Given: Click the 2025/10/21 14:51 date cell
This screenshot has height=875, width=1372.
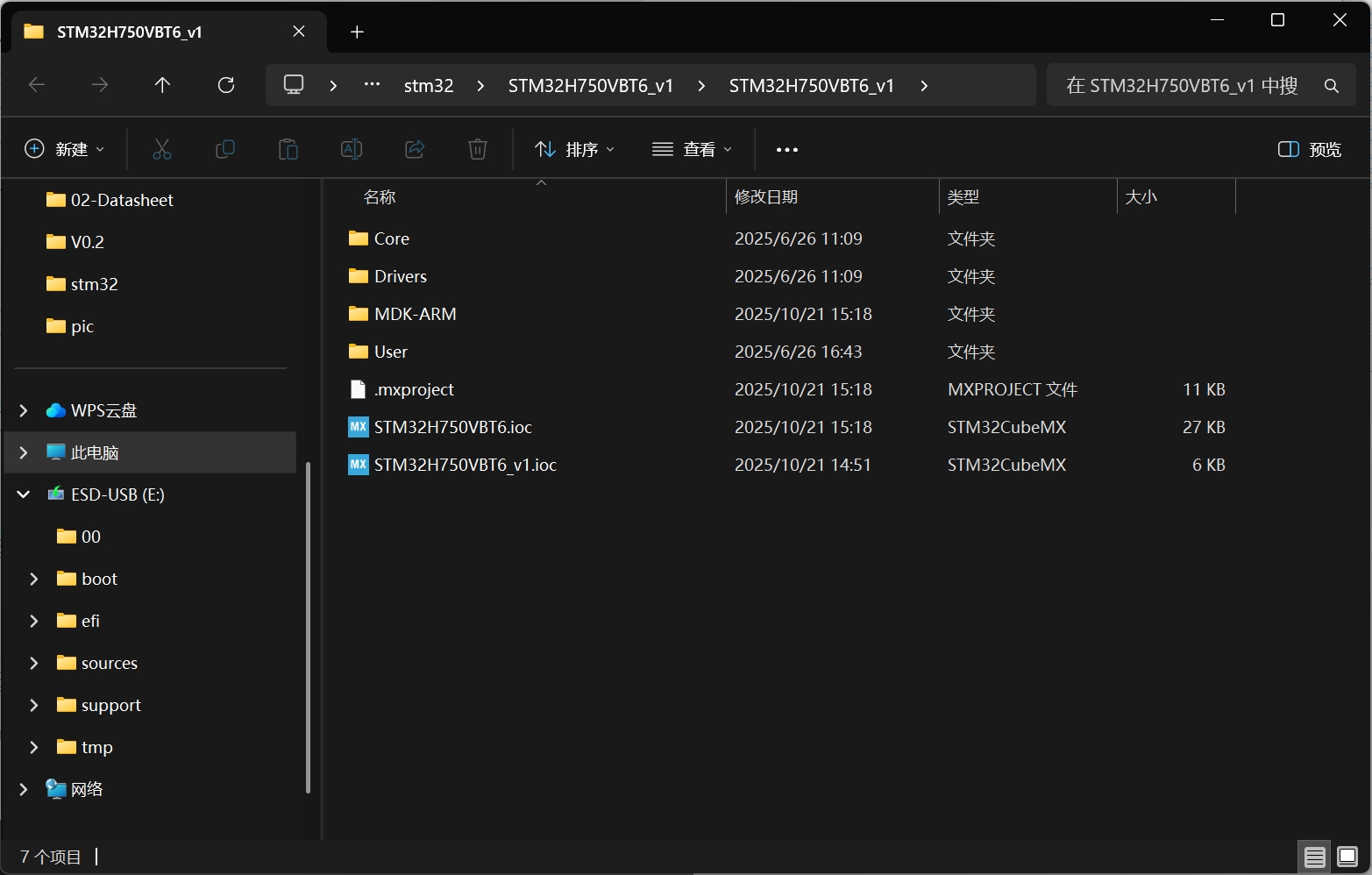Looking at the screenshot, I should click(x=803, y=465).
